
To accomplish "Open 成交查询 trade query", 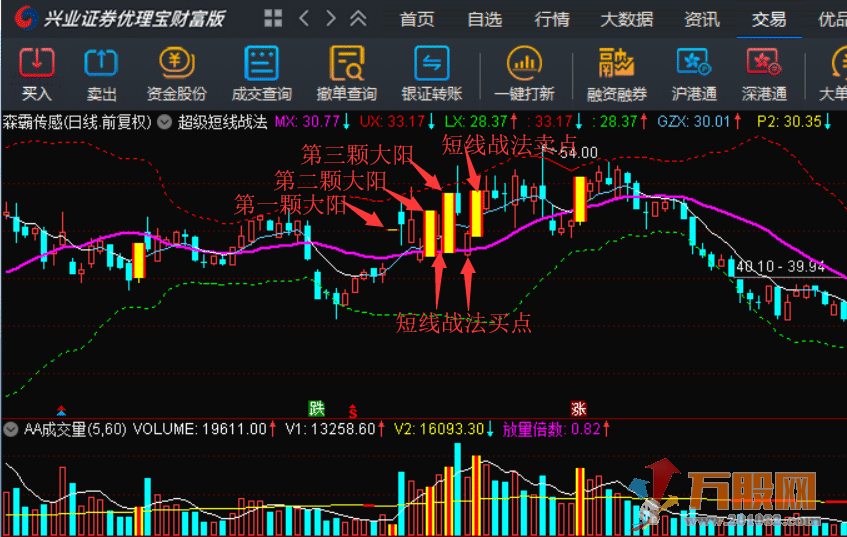I will tap(262, 73).
